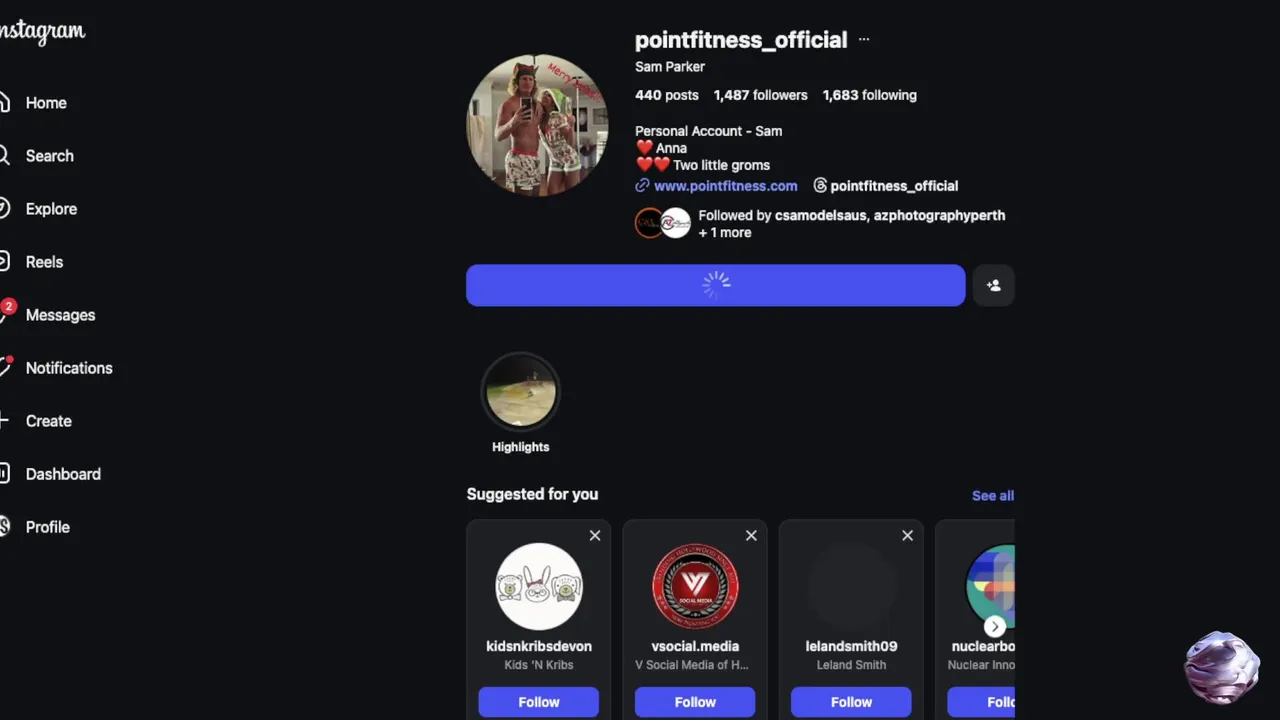
Task: Open the floating assistant orb icon
Action: click(1221, 667)
